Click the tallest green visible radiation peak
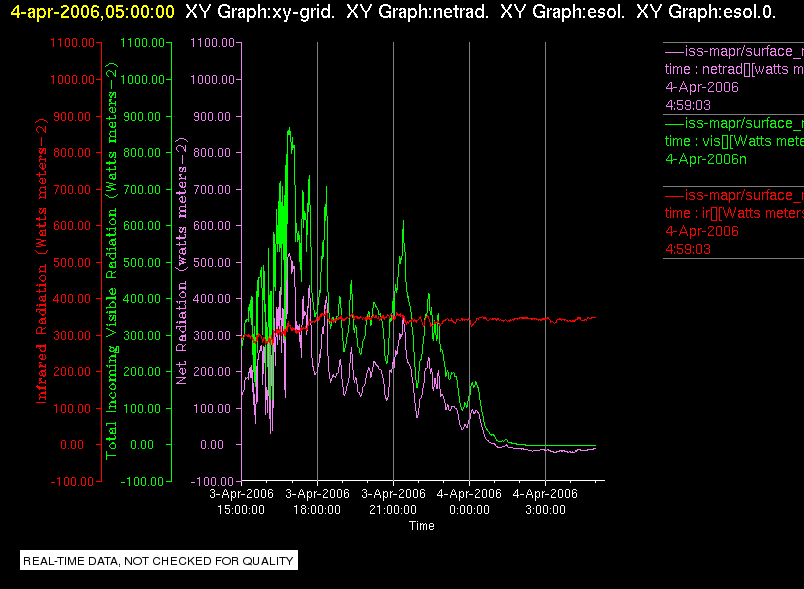 pos(289,129)
